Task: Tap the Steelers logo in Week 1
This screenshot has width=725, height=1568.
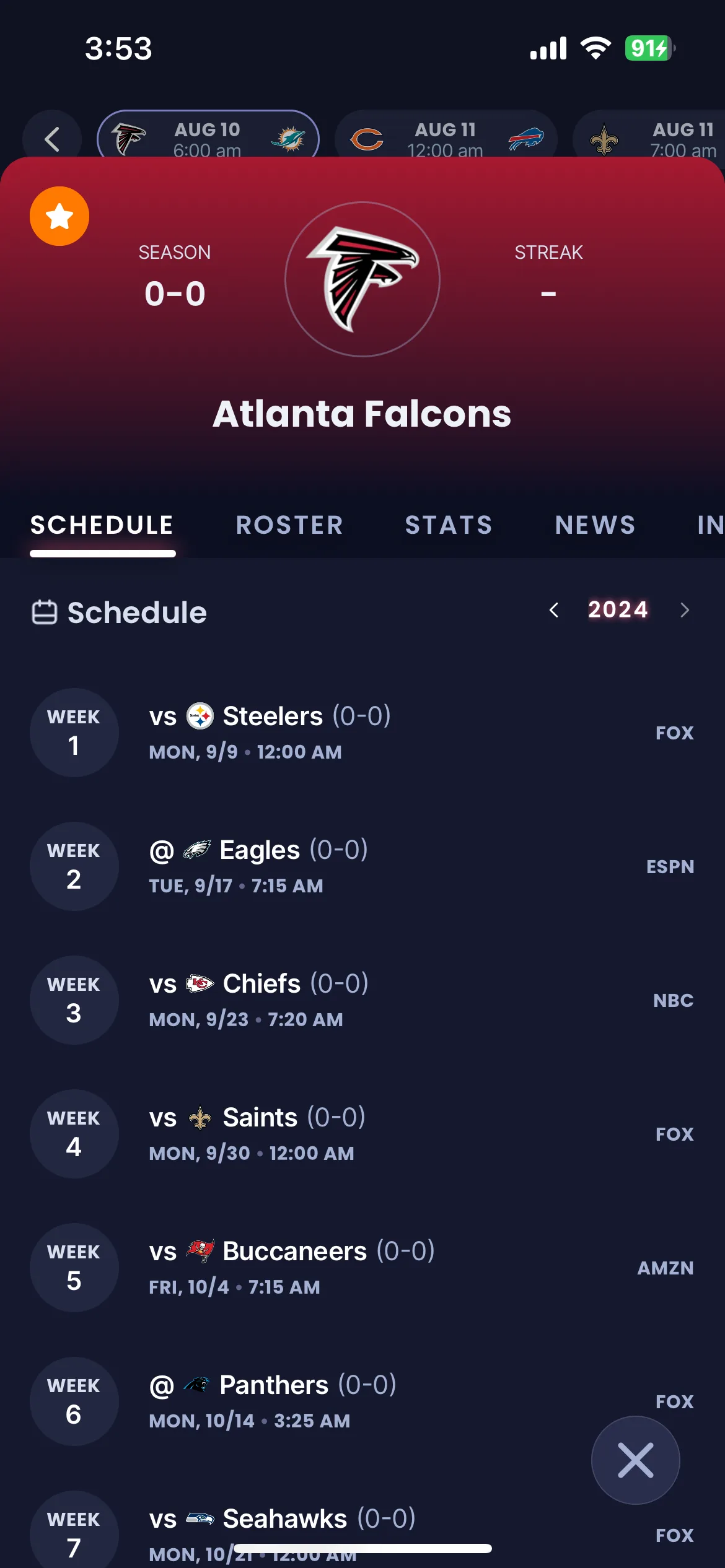Action: pos(200,716)
